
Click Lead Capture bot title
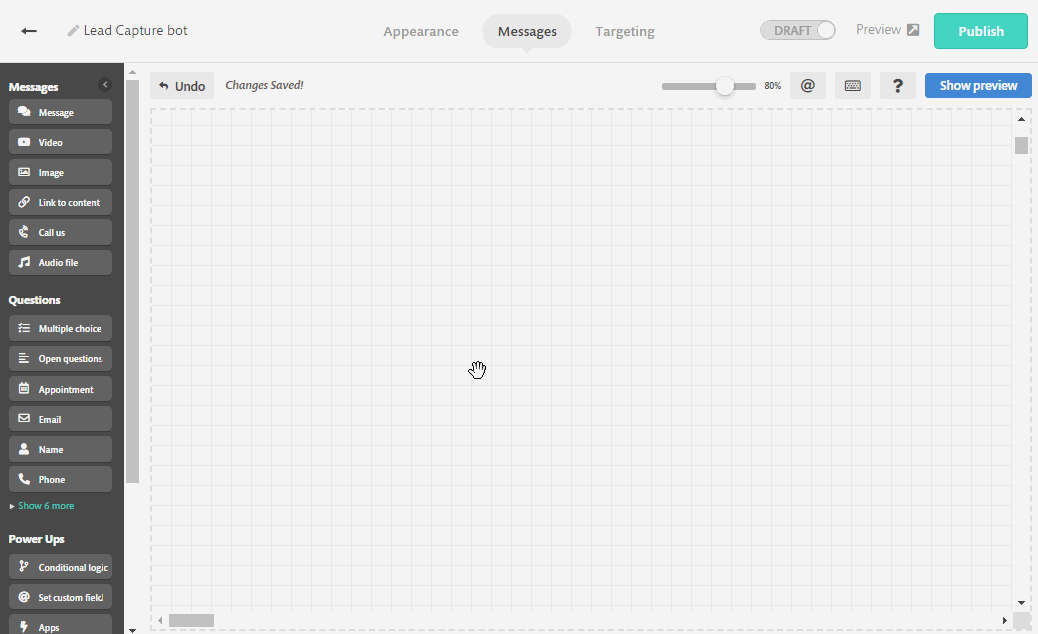135,30
